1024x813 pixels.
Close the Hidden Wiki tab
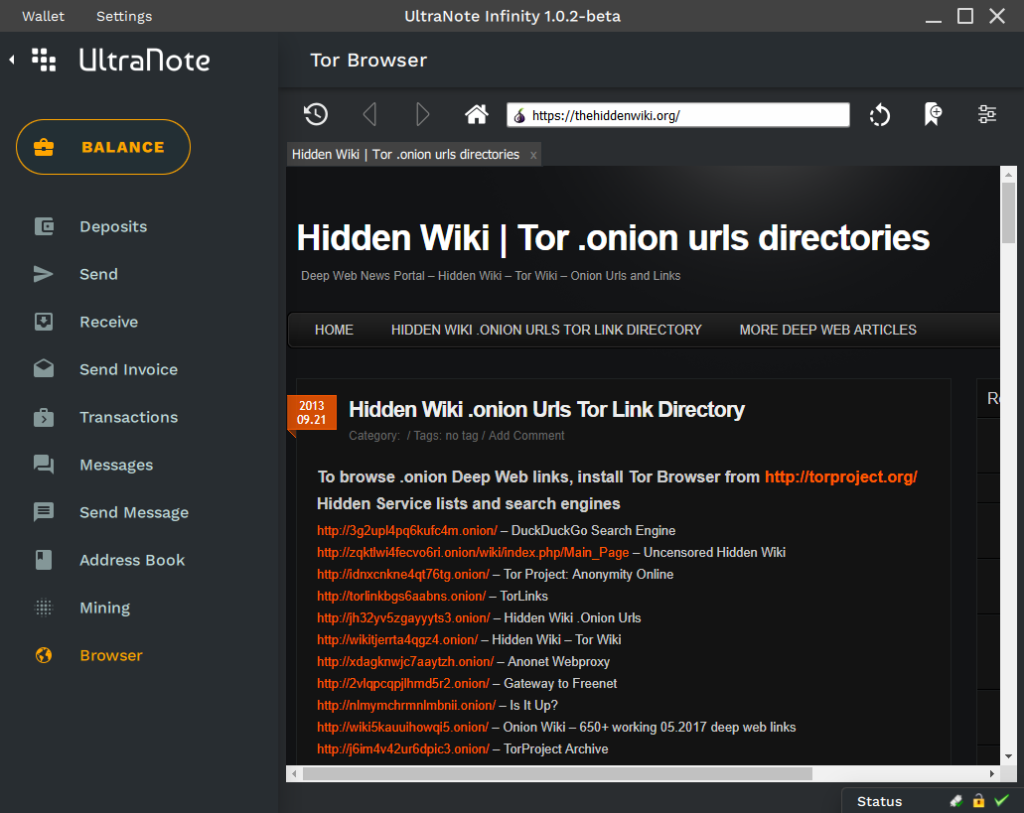coord(534,155)
